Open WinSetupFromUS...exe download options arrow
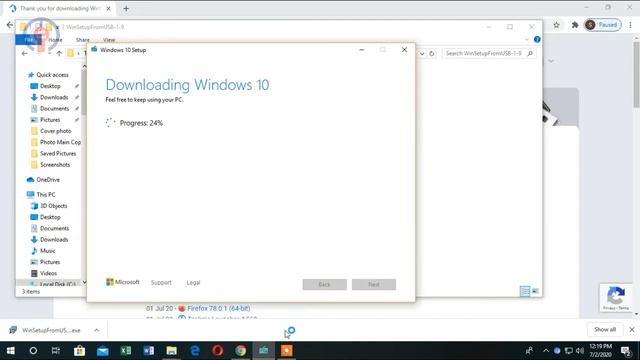This screenshot has height=360, width=640. [96, 330]
